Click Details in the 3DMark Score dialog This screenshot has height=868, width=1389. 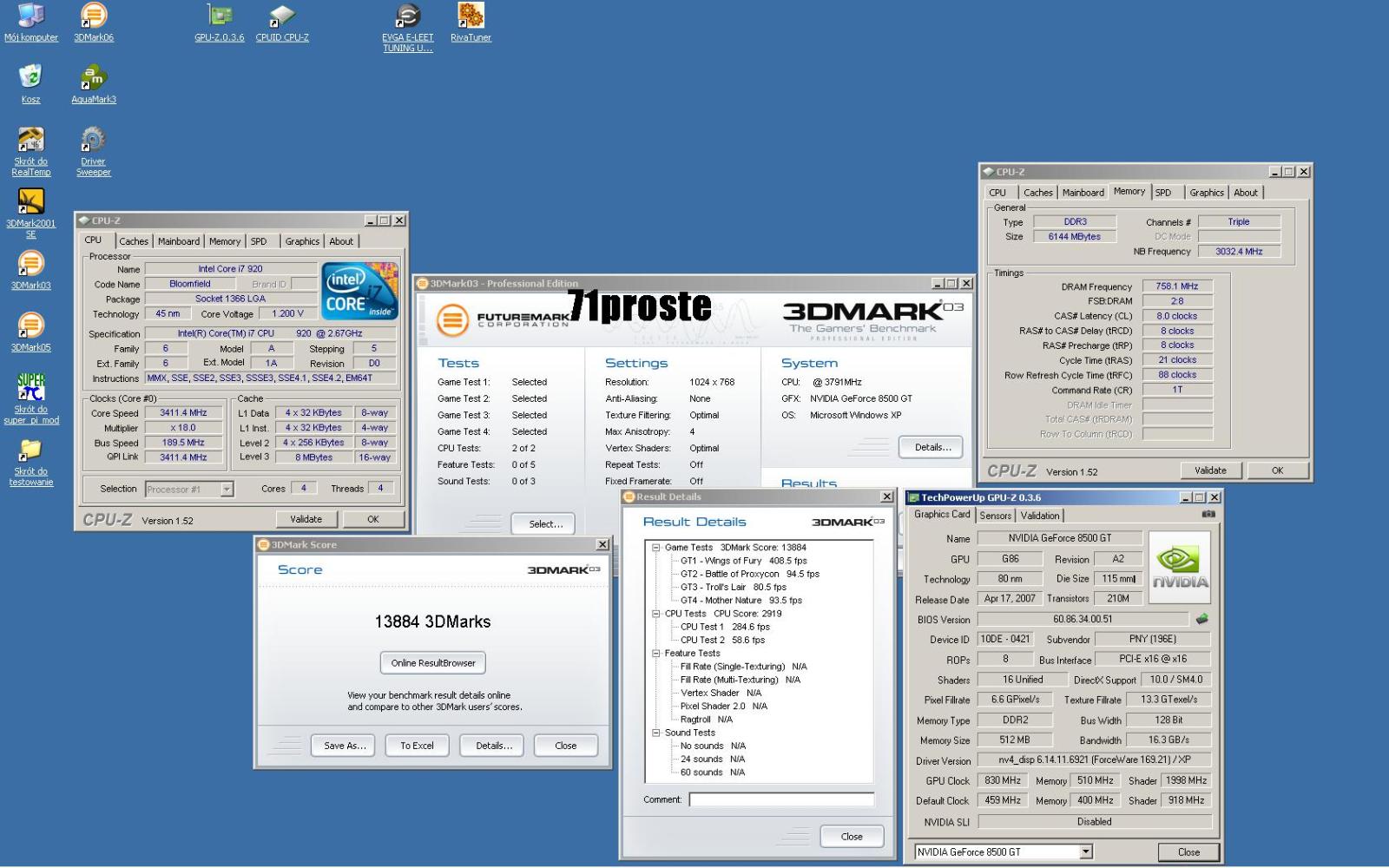pyautogui.click(x=494, y=746)
